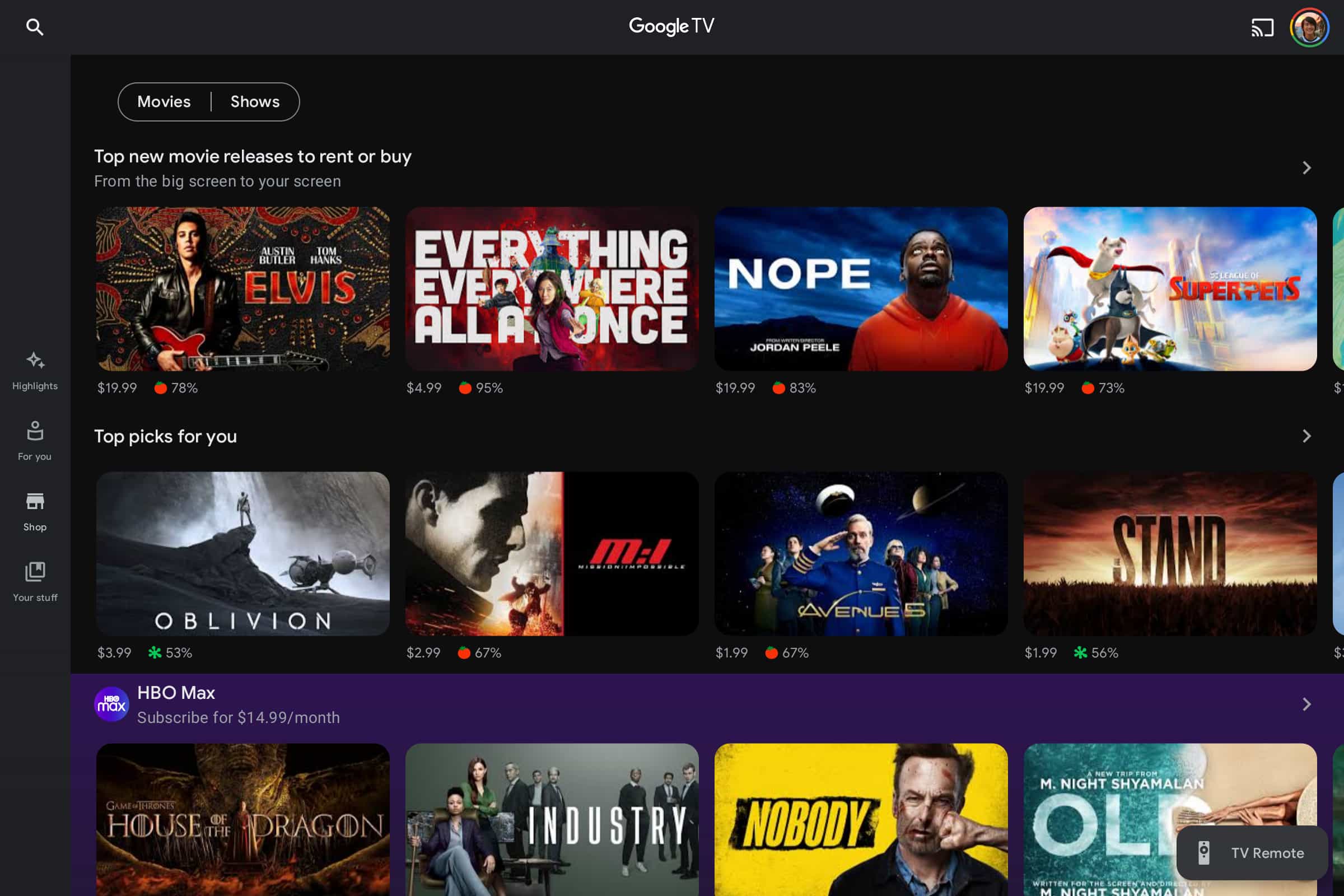Open the user profile avatar

coord(1309,27)
